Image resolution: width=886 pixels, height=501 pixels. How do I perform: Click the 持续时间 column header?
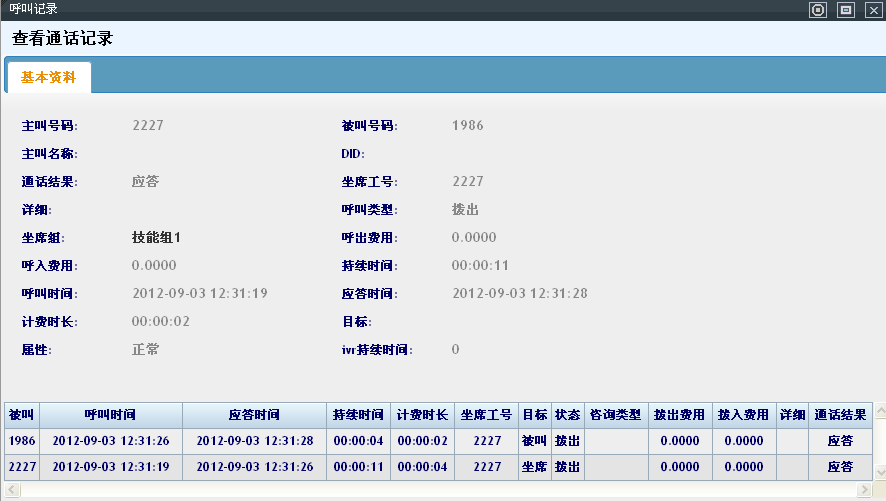click(x=358, y=415)
